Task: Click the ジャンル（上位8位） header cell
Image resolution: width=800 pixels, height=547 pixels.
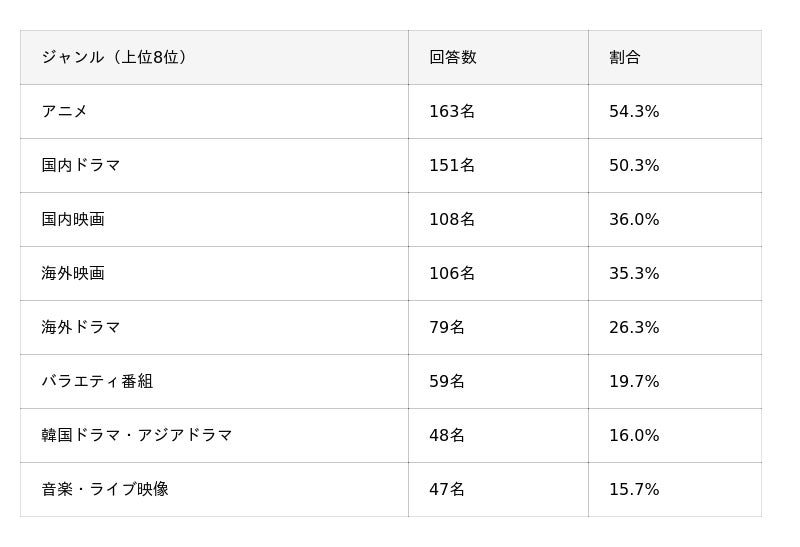Action: pyautogui.click(x=116, y=58)
